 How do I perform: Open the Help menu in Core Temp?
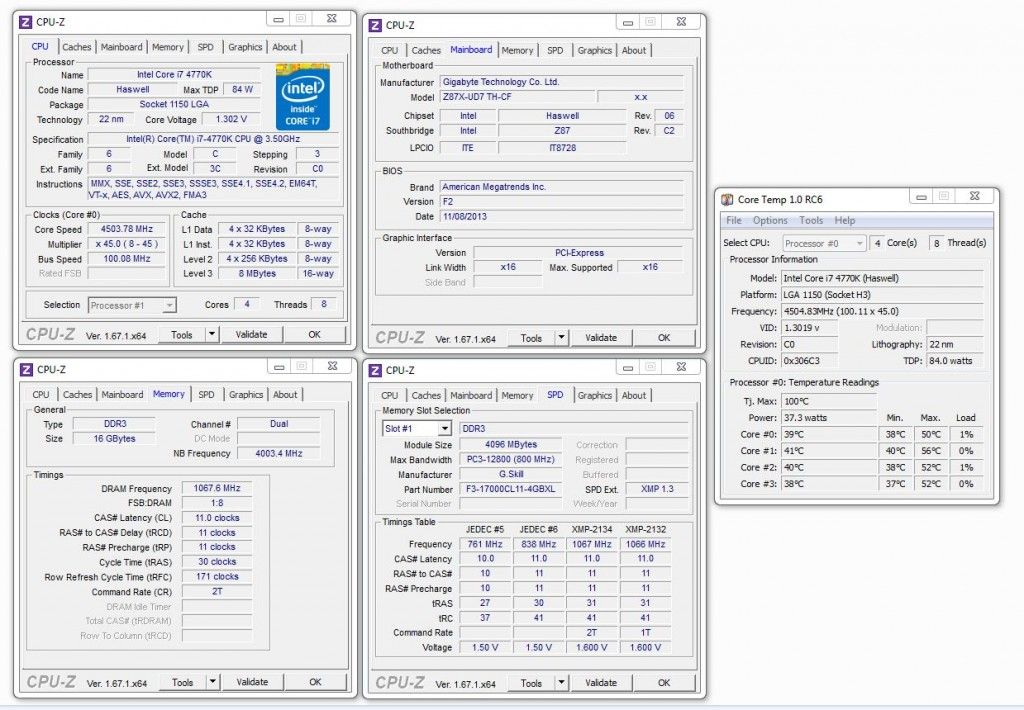click(844, 220)
